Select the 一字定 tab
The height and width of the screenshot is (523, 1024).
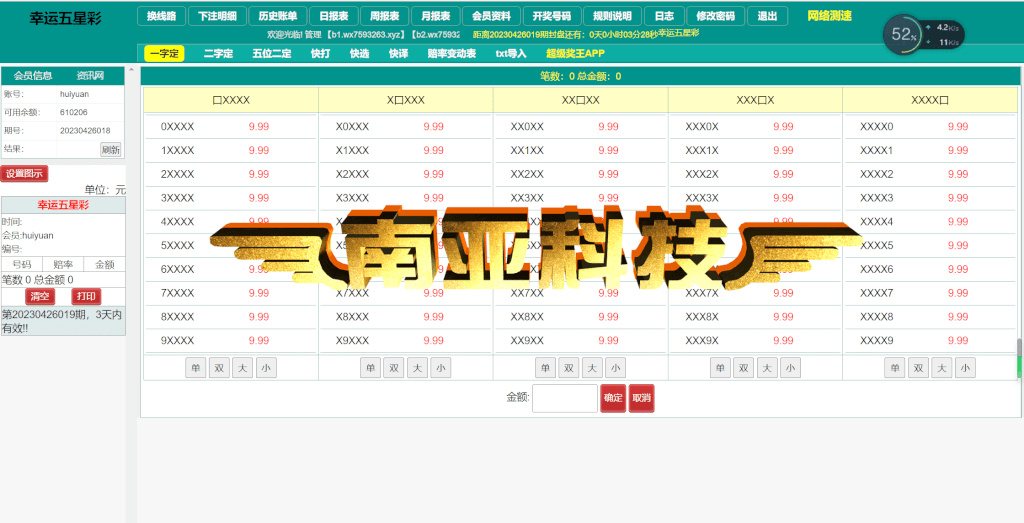(165, 54)
